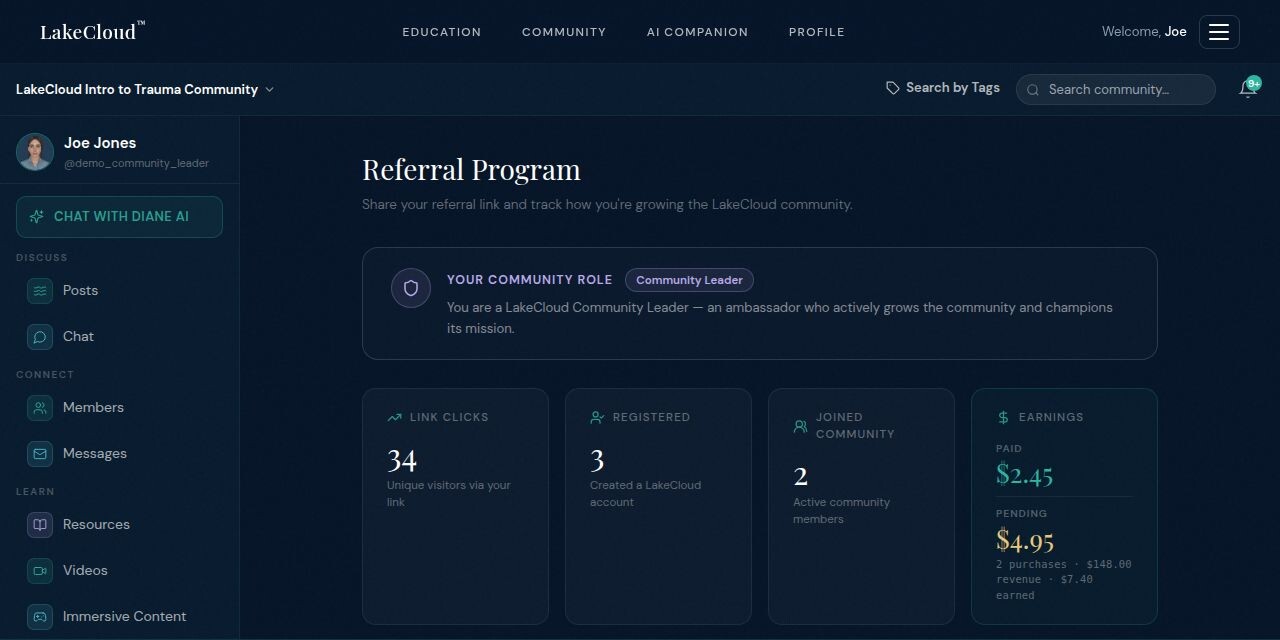
Task: Click the dollar icon on Earnings card
Action: (x=1003, y=418)
